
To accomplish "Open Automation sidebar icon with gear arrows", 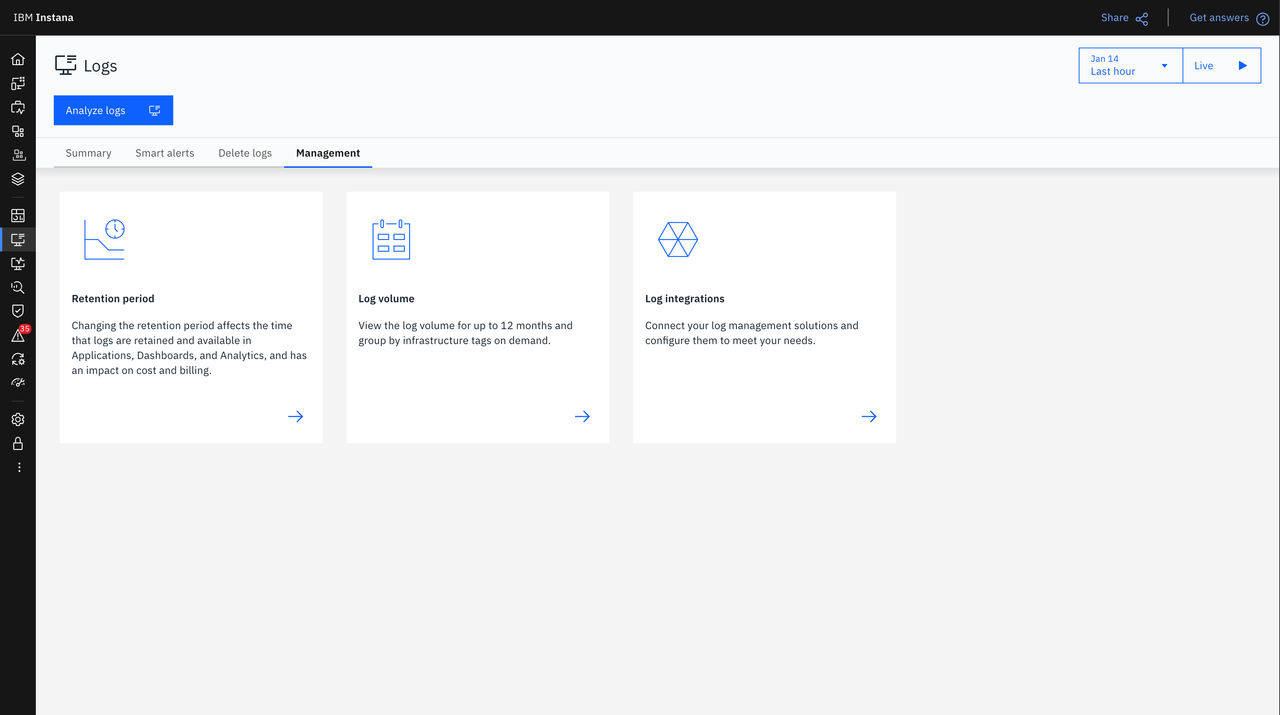I will pyautogui.click(x=18, y=359).
